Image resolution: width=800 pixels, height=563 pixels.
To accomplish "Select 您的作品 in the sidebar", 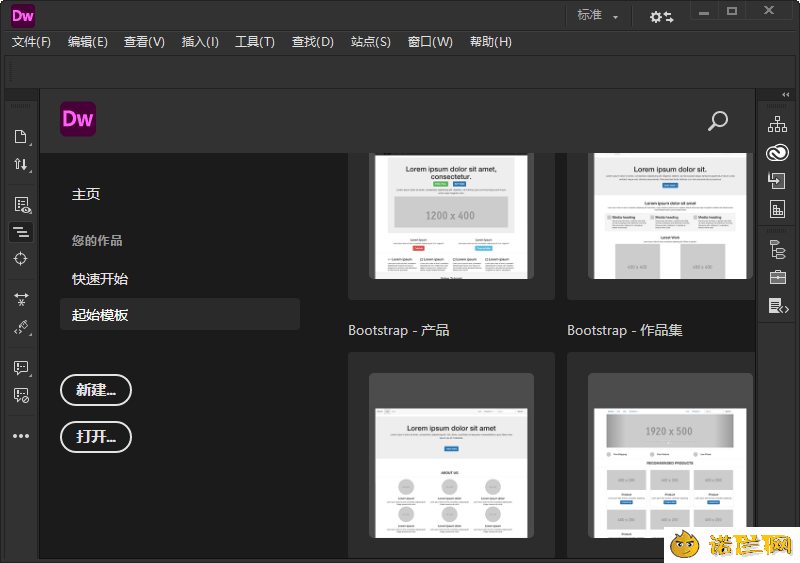I will click(97, 240).
